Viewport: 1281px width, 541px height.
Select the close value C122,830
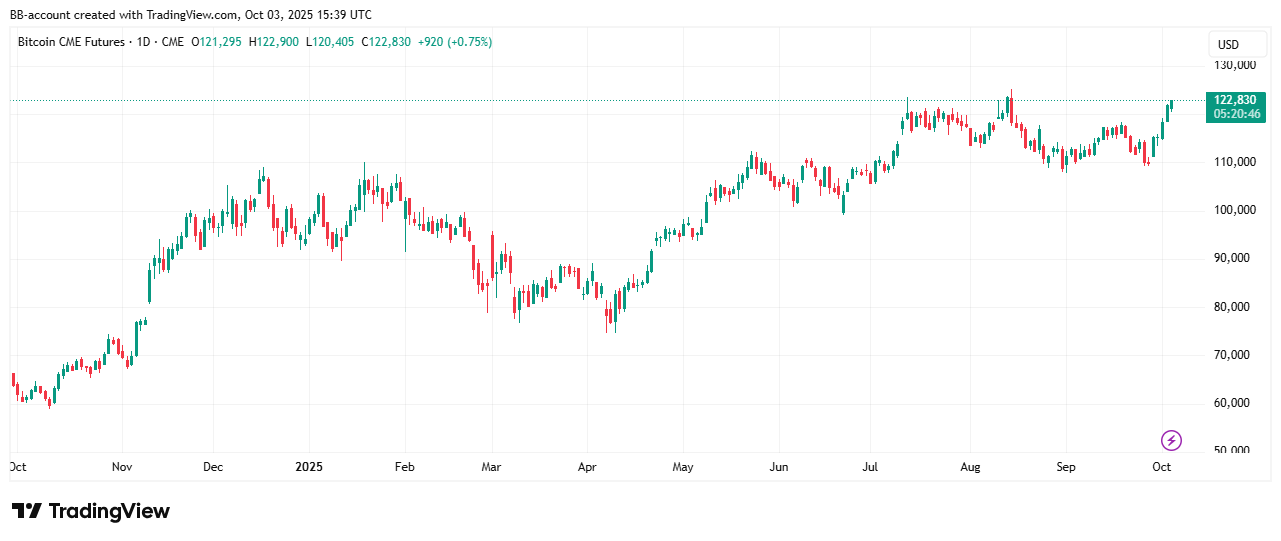391,42
